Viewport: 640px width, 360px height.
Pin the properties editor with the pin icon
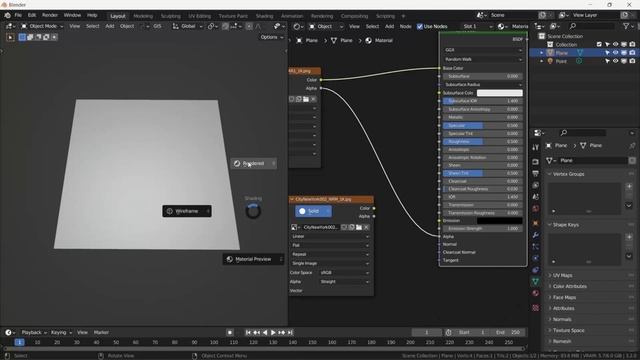[632, 145]
